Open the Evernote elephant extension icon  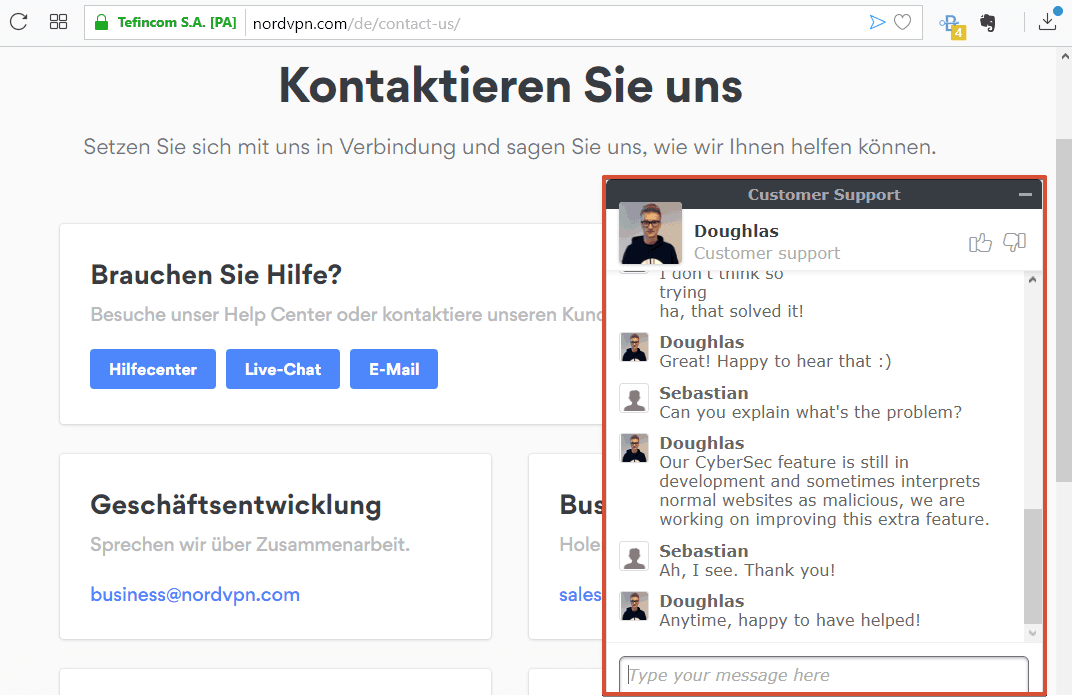click(x=988, y=23)
